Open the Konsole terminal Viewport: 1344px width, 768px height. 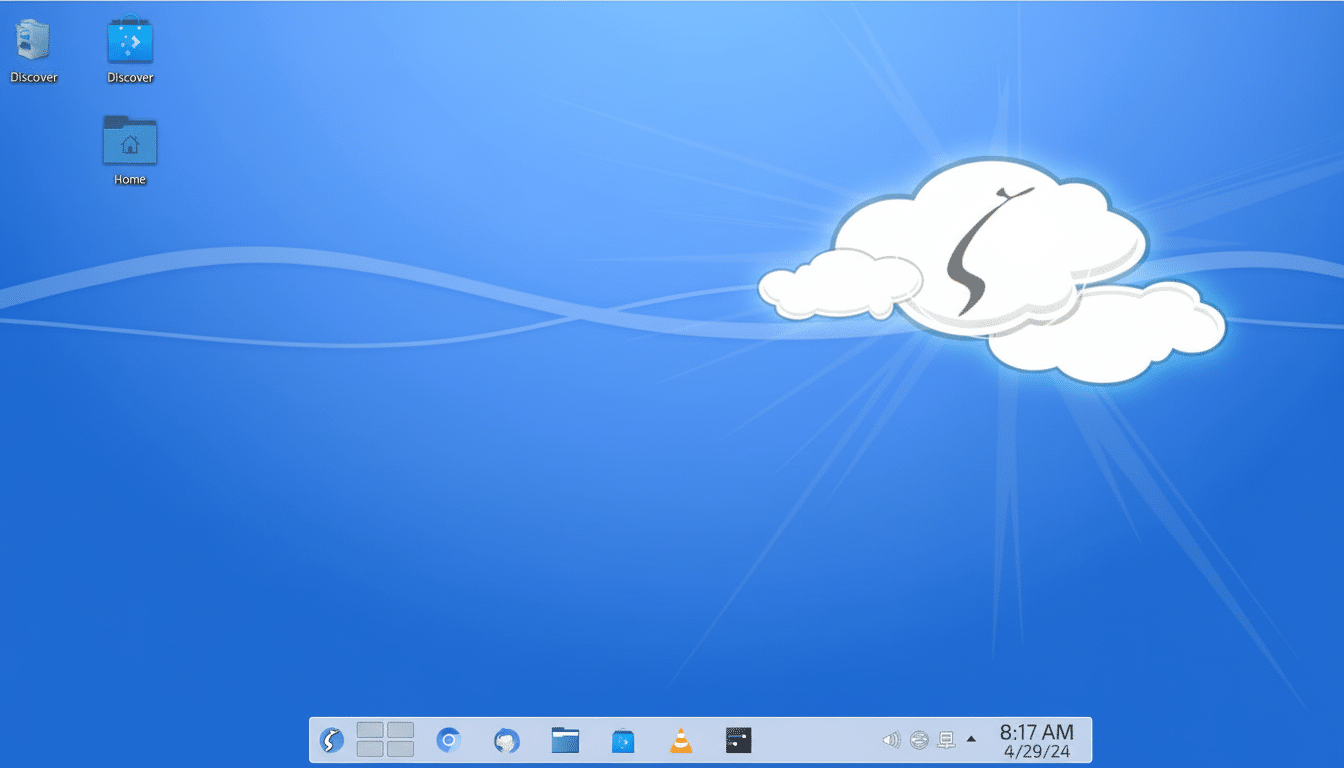pyautogui.click(x=738, y=739)
